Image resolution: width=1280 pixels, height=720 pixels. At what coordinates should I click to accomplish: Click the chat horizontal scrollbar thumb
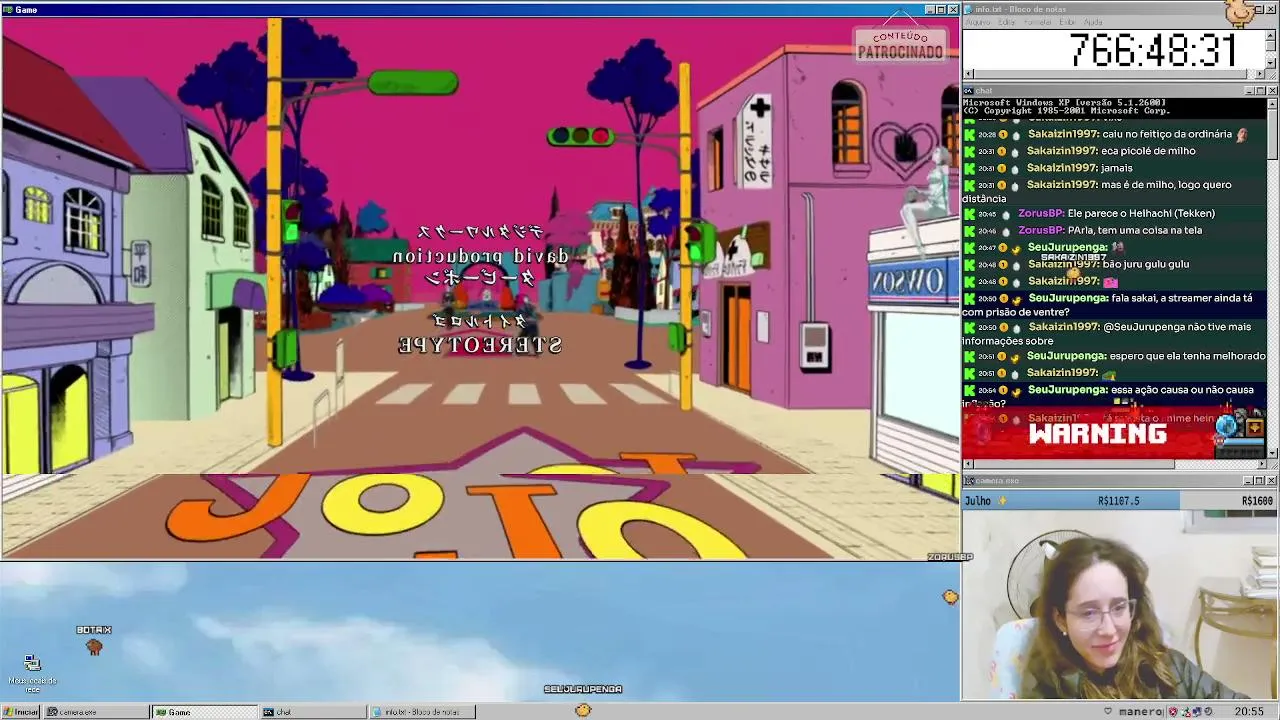1074,464
